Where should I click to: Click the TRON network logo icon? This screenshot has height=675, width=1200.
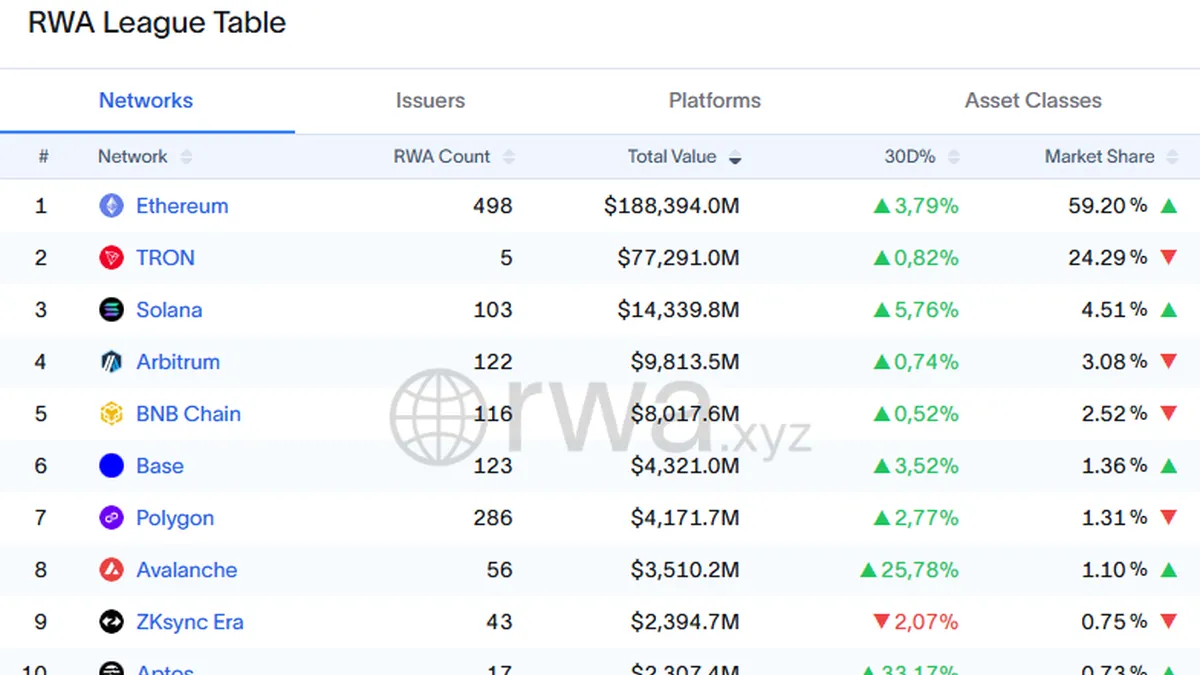pos(111,258)
